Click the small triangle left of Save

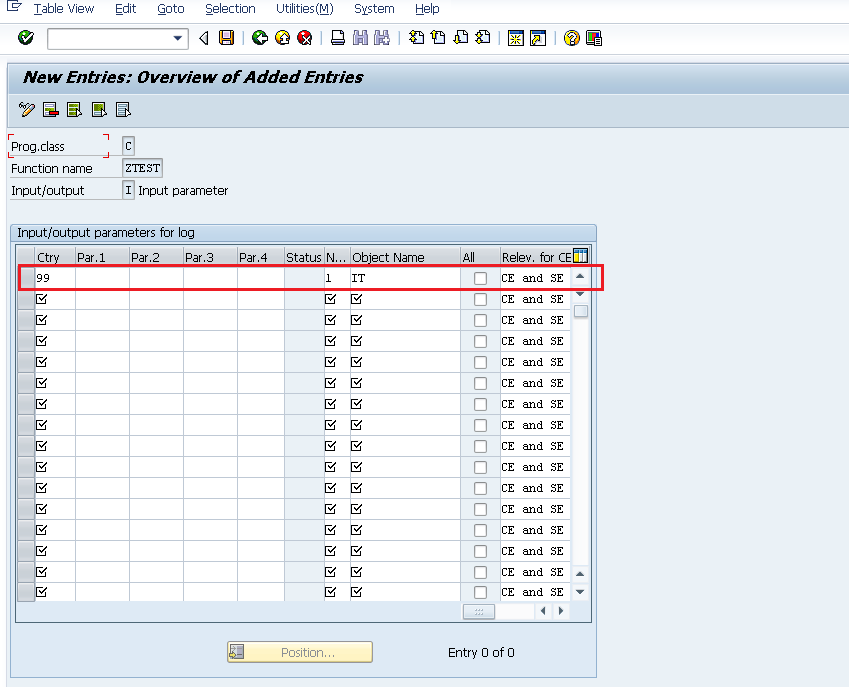click(204, 38)
